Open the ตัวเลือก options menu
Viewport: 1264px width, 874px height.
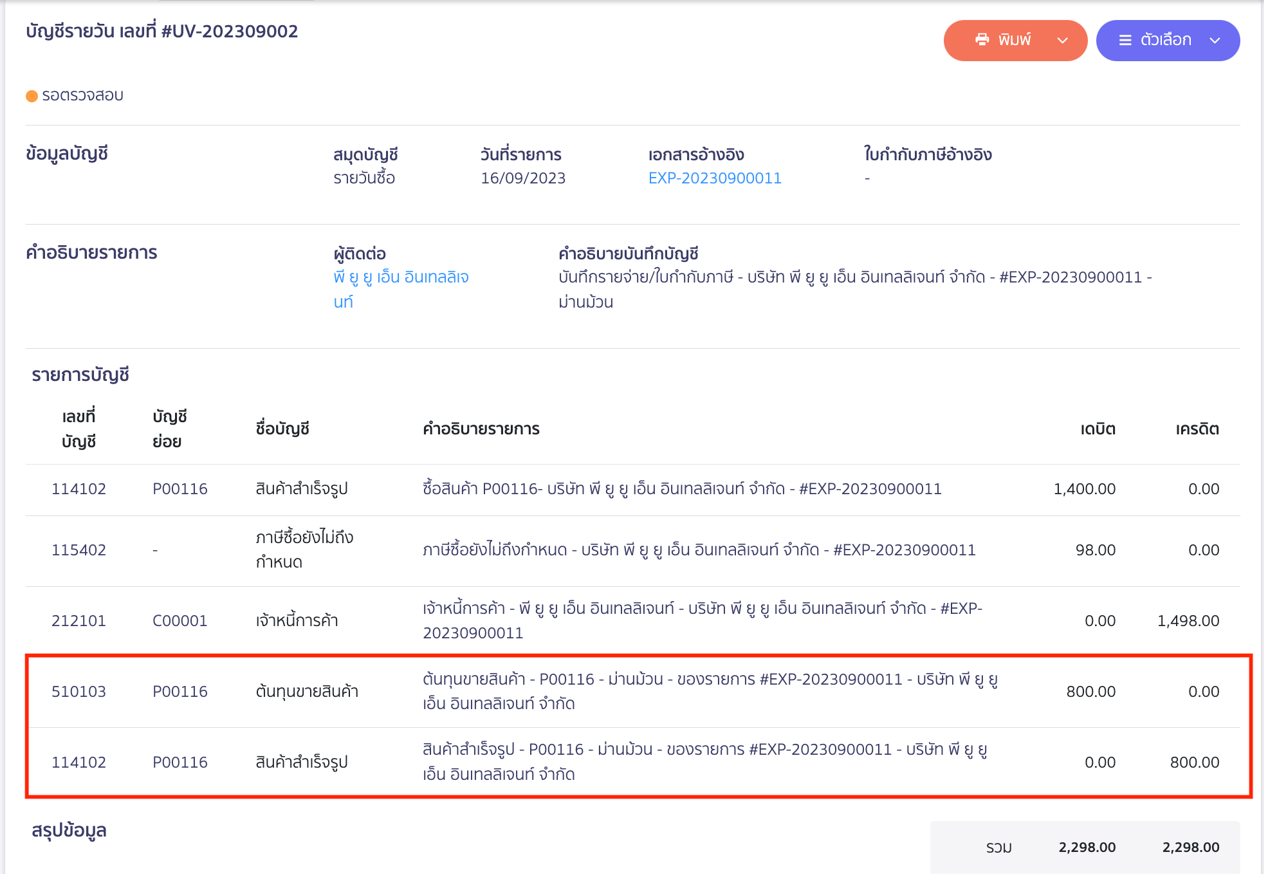pyautogui.click(x=1166, y=41)
